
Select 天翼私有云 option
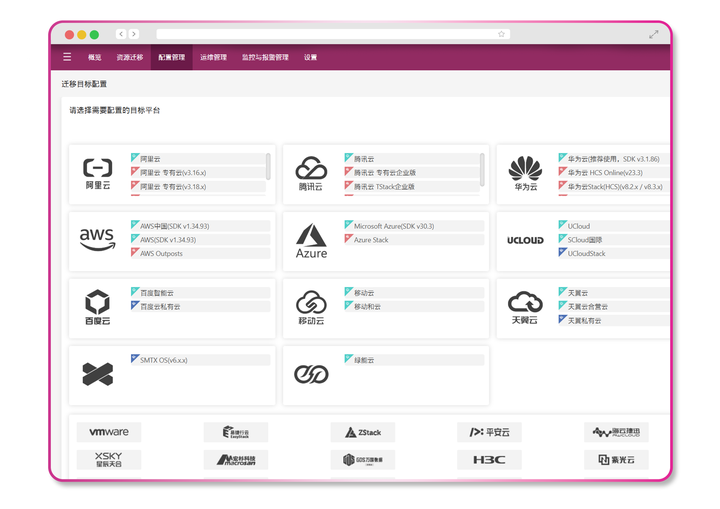(x=613, y=320)
